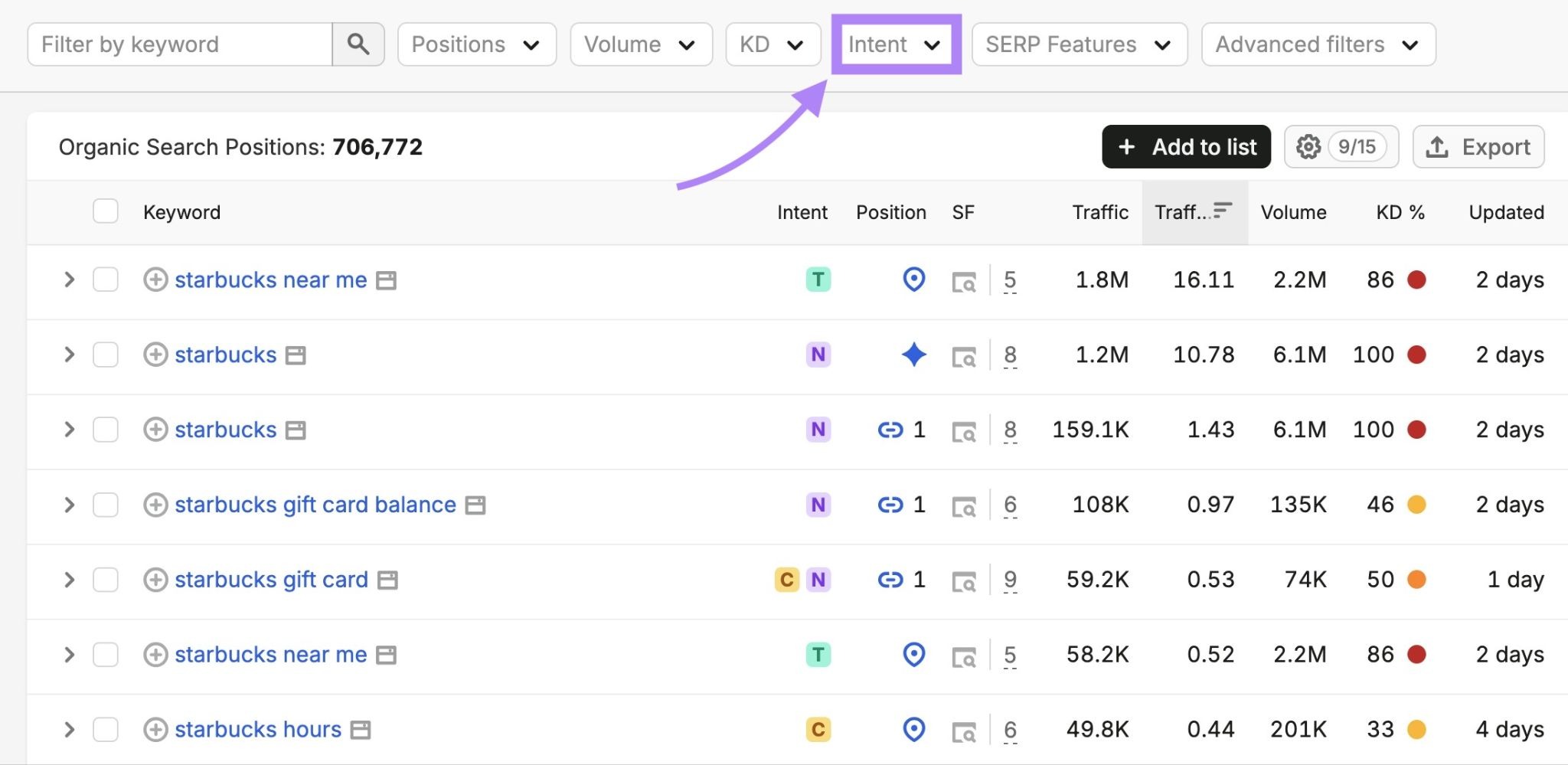Screen dimensions: 1568x765
Task: Click the keyword search magnifier button
Action: tap(358, 44)
